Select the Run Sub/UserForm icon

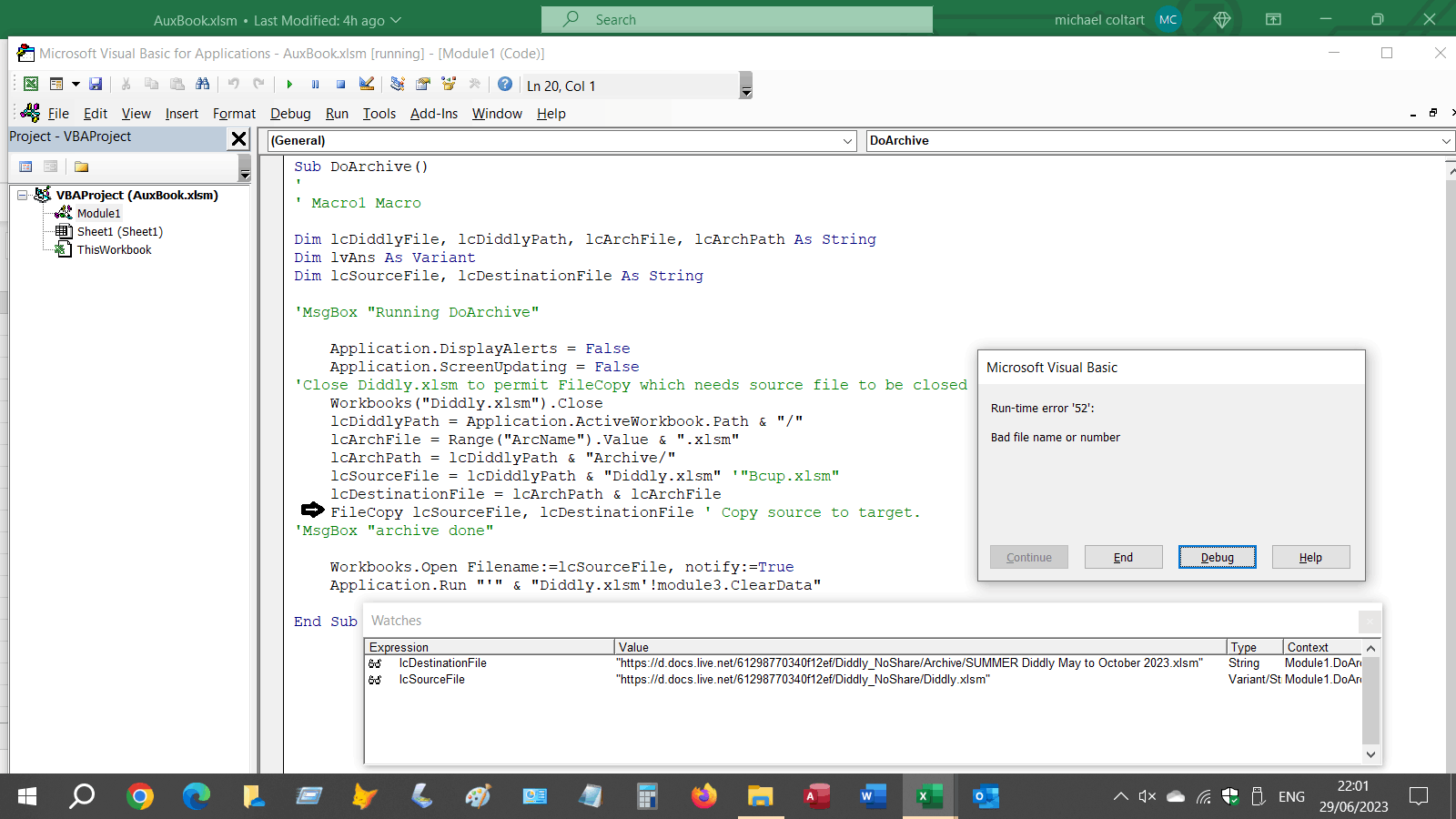pos(289,85)
